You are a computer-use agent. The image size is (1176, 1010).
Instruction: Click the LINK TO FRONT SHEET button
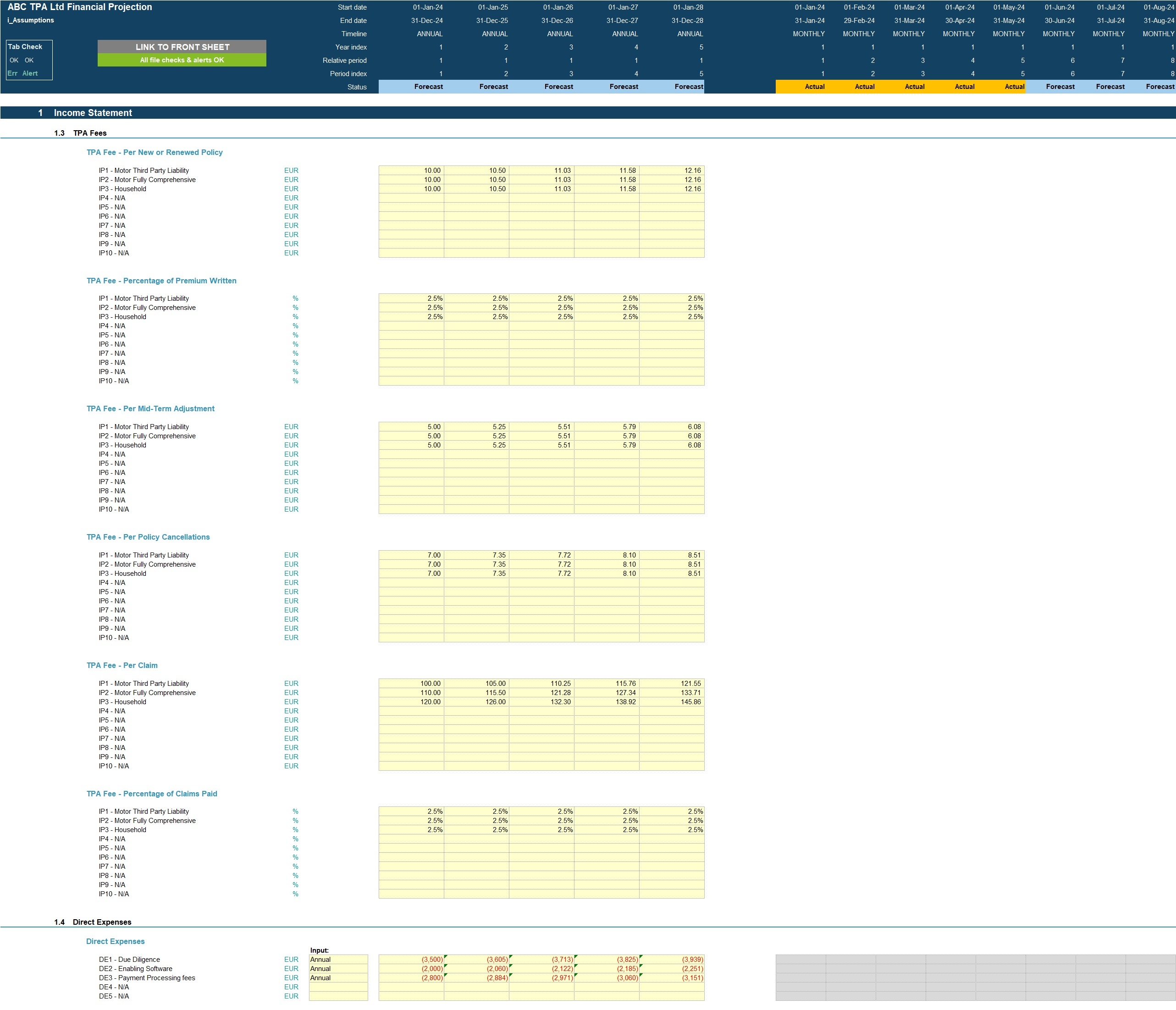[182, 46]
